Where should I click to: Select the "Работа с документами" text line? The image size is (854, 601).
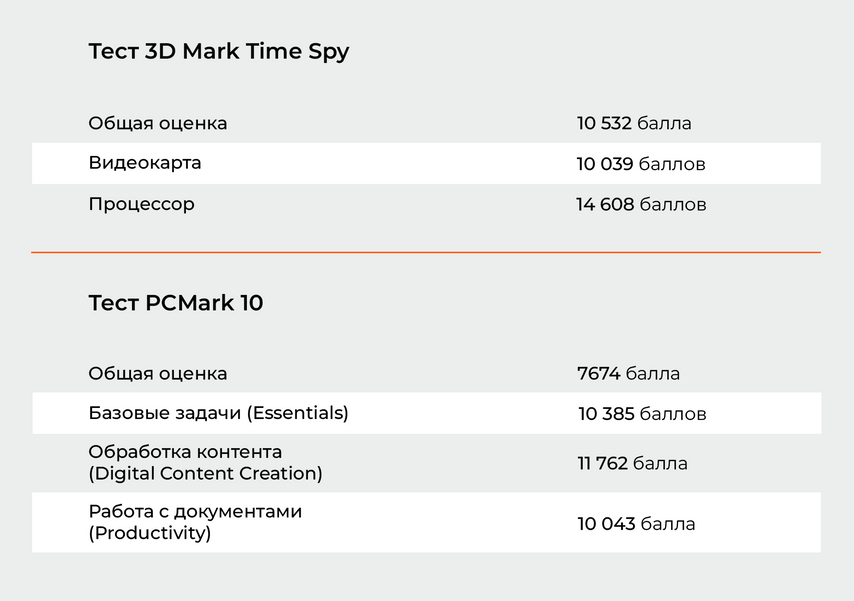(x=195, y=512)
